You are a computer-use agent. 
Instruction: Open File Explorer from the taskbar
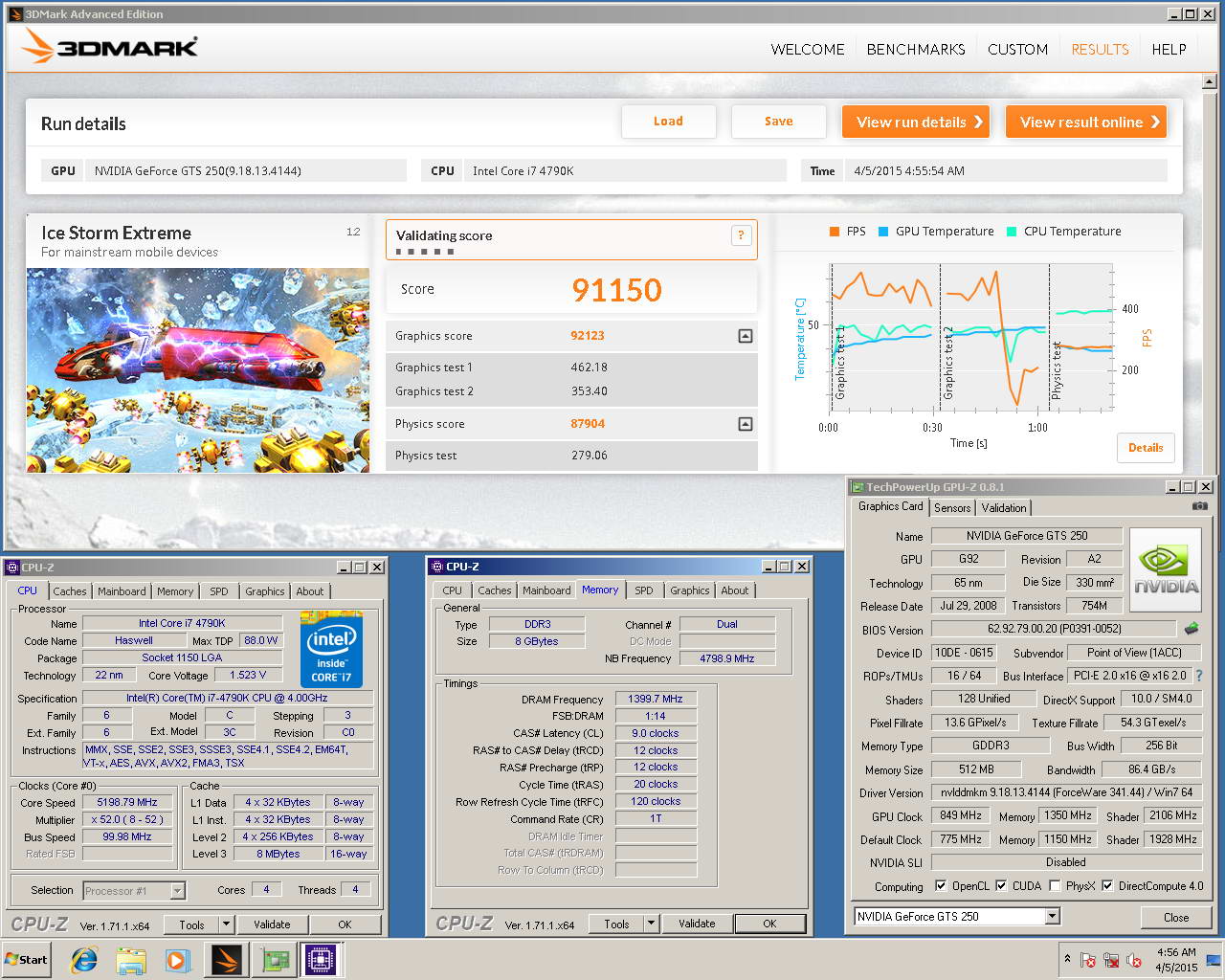tap(131, 959)
